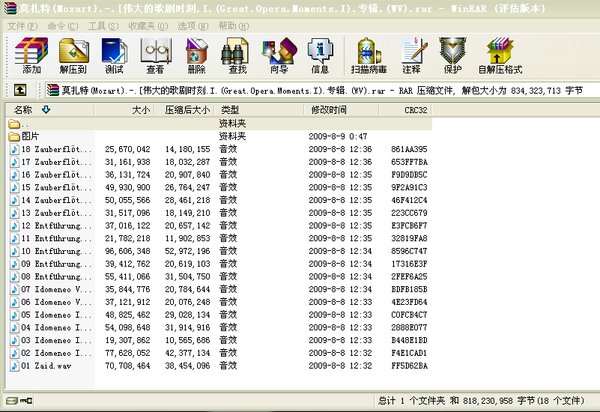This screenshot has width=600, height=412.
Task: Launch the Wizard (向导) icon
Action: pos(279,55)
